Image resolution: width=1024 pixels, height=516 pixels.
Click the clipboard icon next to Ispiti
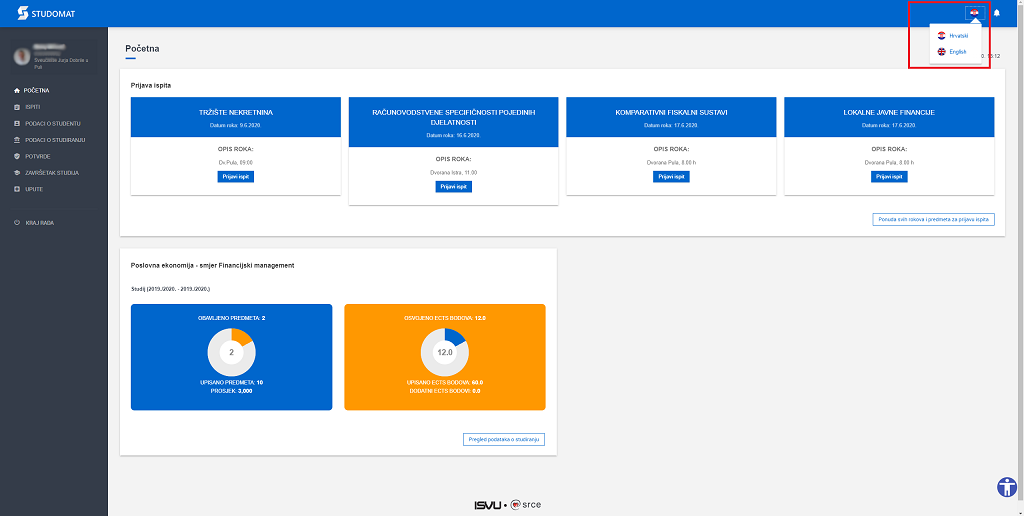point(16,107)
